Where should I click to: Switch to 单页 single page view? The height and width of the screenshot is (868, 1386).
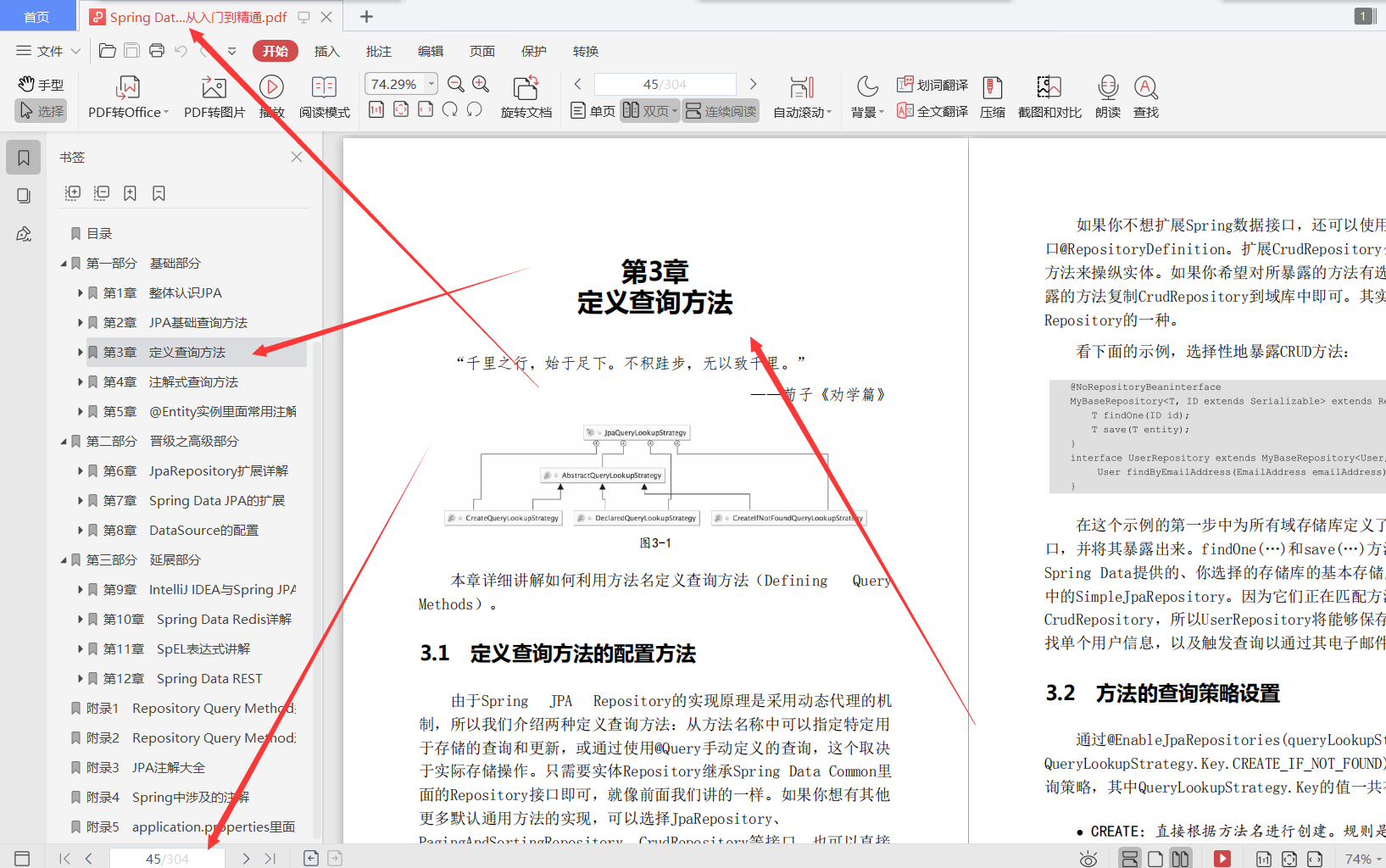point(593,111)
